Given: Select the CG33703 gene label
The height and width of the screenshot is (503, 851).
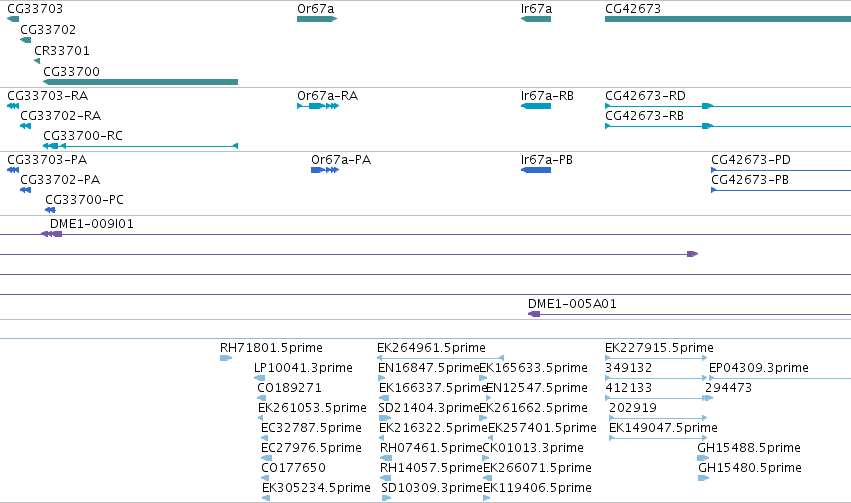Looking at the screenshot, I should [x=35, y=9].
